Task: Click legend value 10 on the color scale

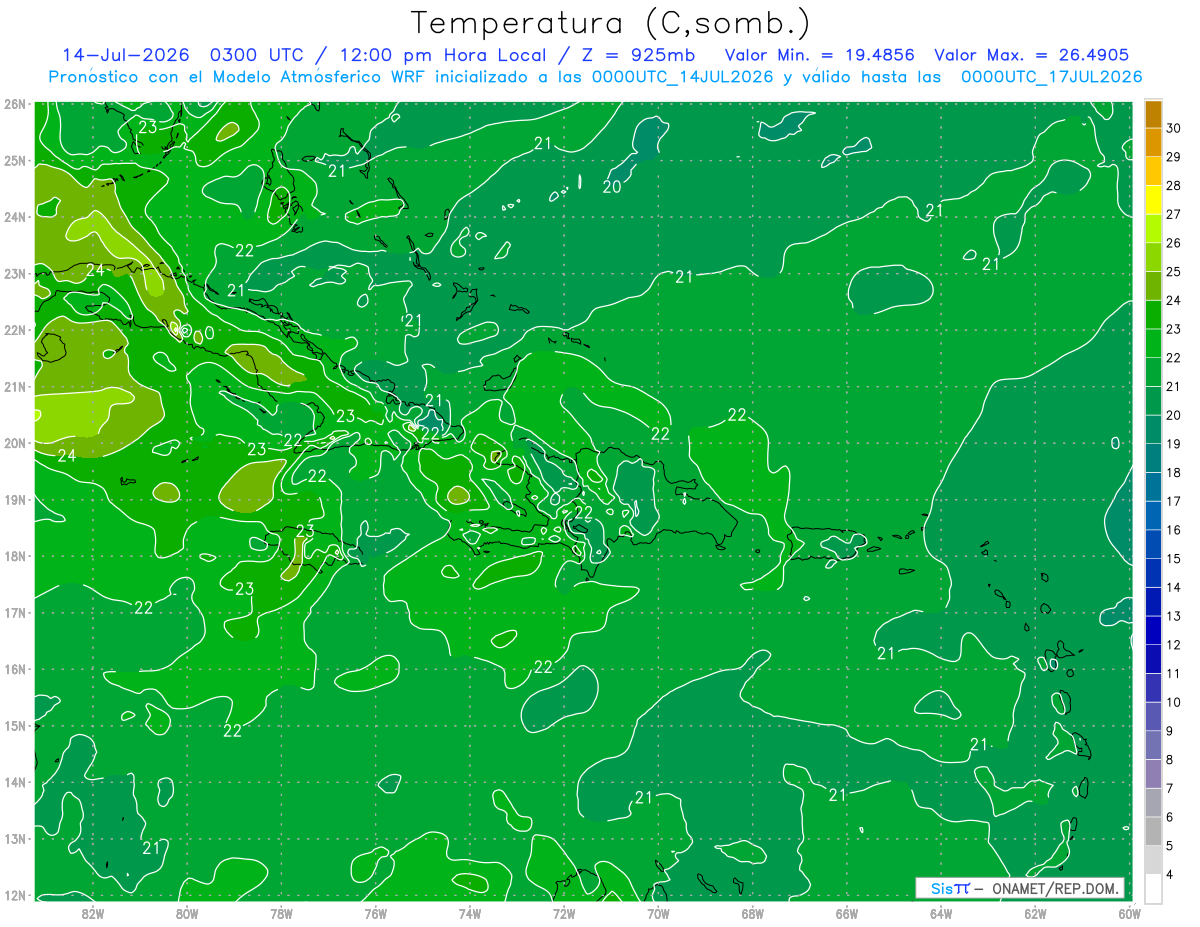Action: (x=1173, y=702)
